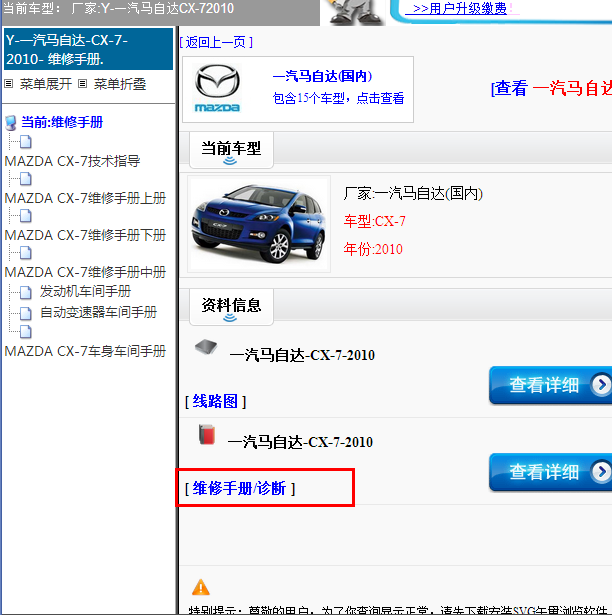Click the red book icon for 维修手册 entry
Image resolution: width=612 pixels, height=615 pixels.
tap(207, 434)
